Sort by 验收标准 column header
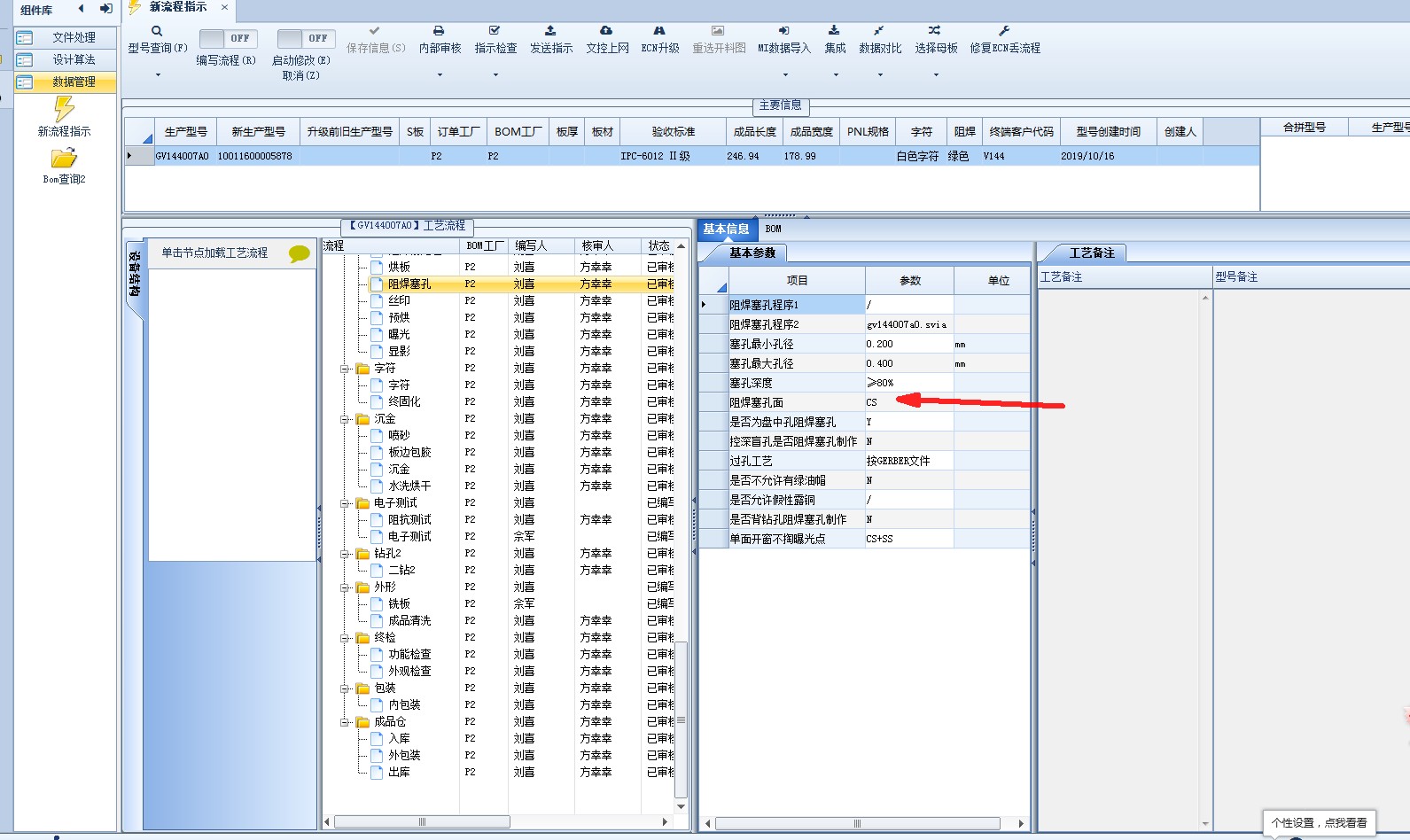1410x840 pixels. point(673,131)
